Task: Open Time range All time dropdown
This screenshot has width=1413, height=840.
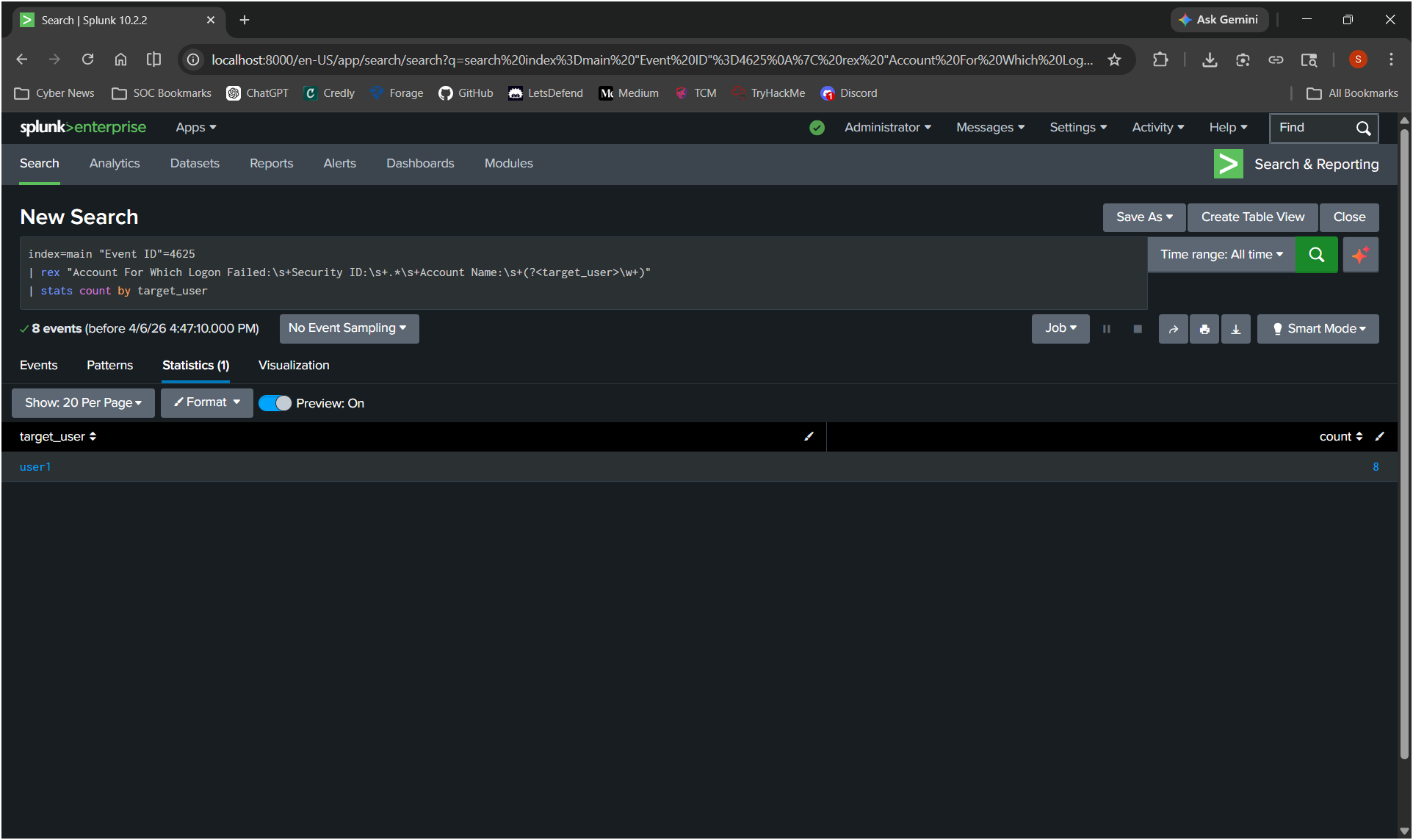Action: (x=1221, y=255)
